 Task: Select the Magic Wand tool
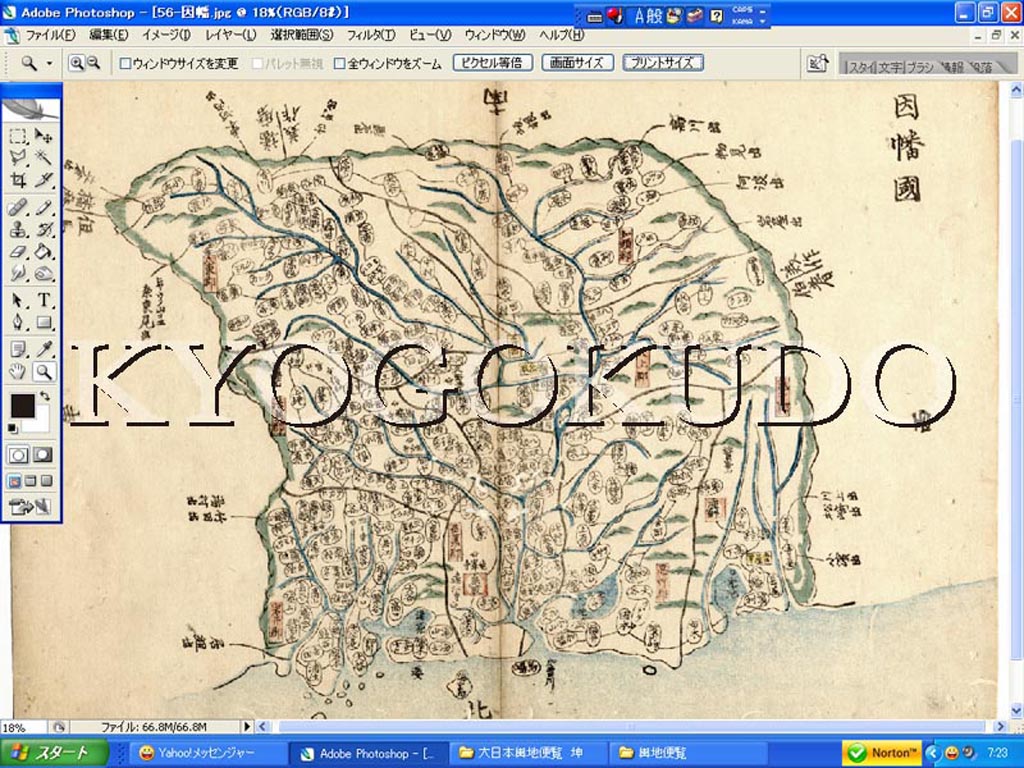pos(44,157)
